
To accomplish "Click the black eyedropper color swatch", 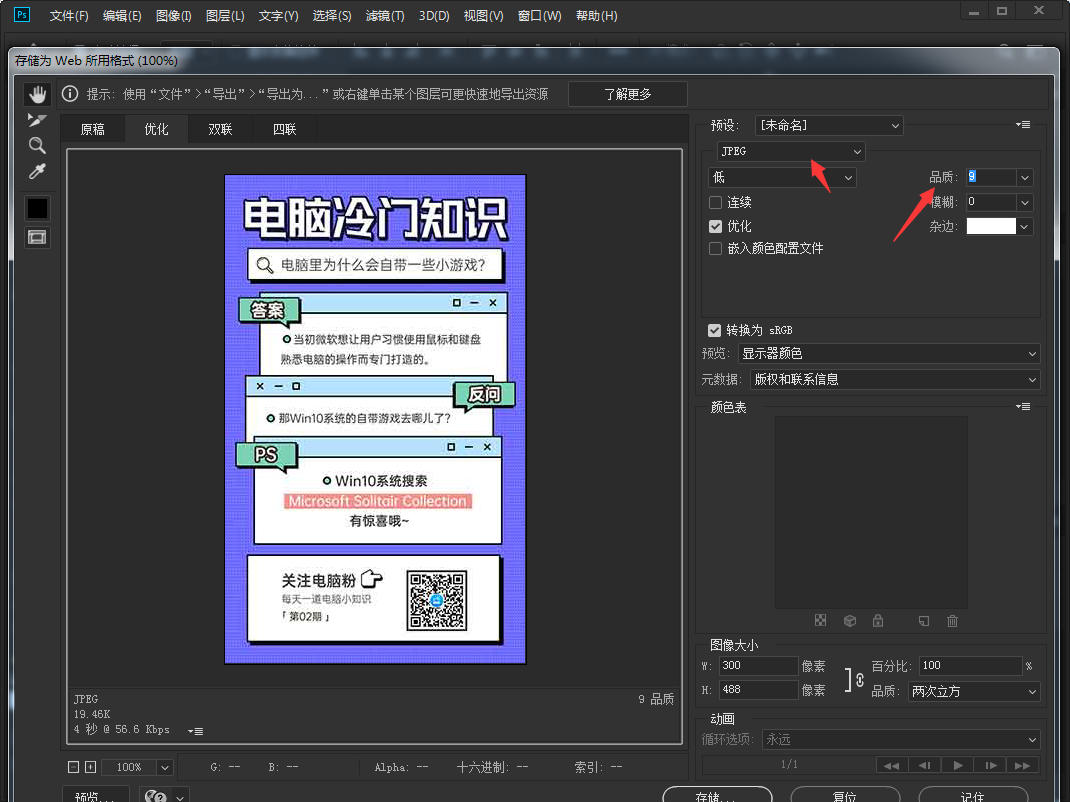I will coord(37,208).
